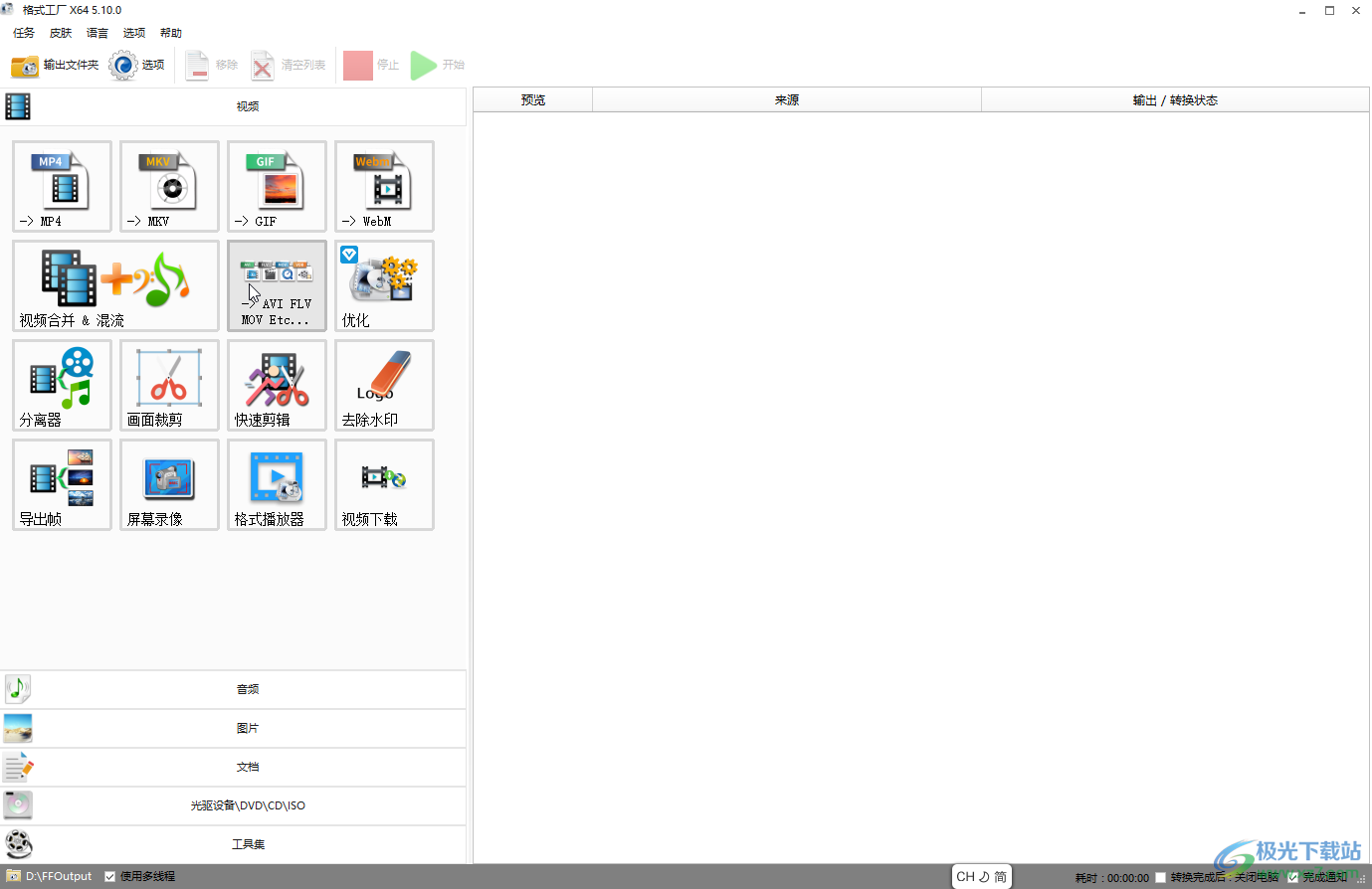The width and height of the screenshot is (1372, 889).
Task: Click the Output / Conversion status column header
Action: coord(1175,100)
